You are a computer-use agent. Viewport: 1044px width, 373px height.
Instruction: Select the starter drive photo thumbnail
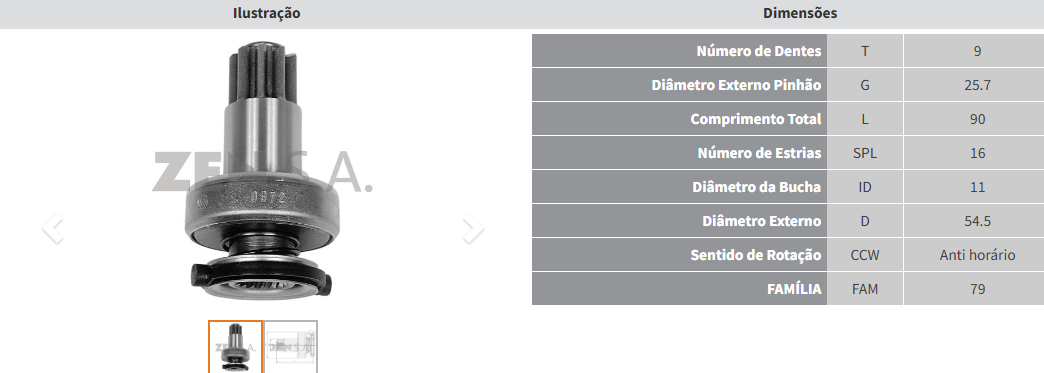[x=236, y=347]
